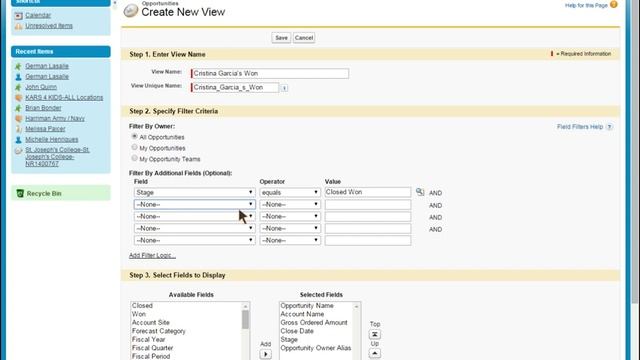This screenshot has width=640, height=360.
Task: Select the All Opportunities radio button
Action: point(134,136)
